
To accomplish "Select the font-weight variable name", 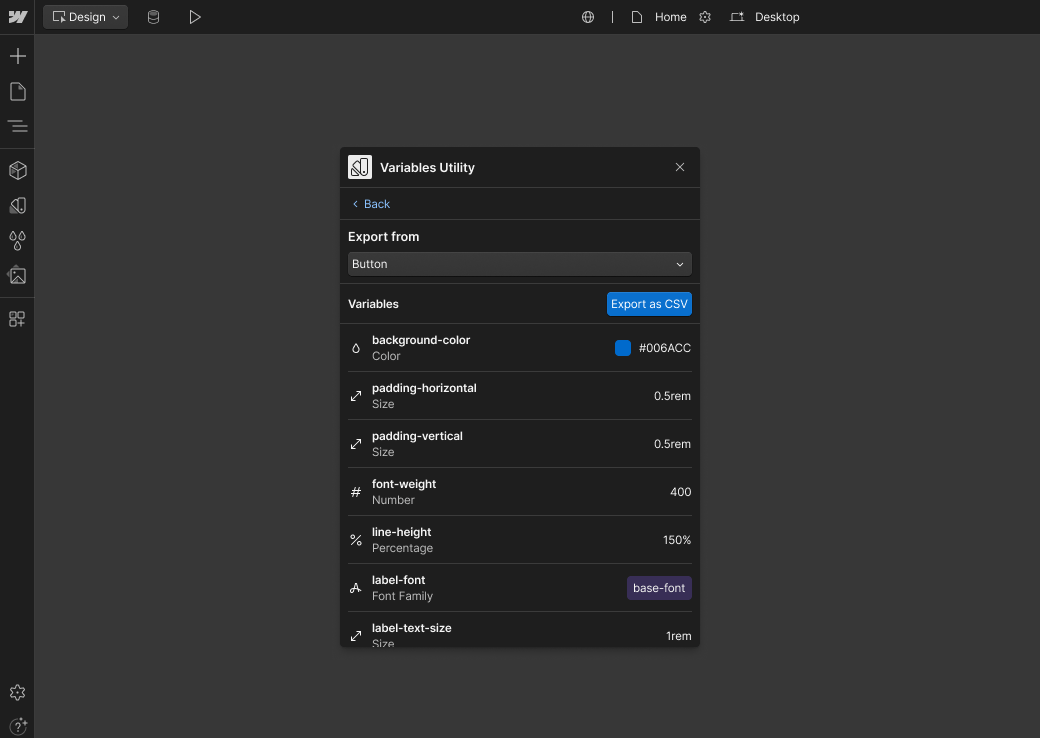I will click(404, 484).
